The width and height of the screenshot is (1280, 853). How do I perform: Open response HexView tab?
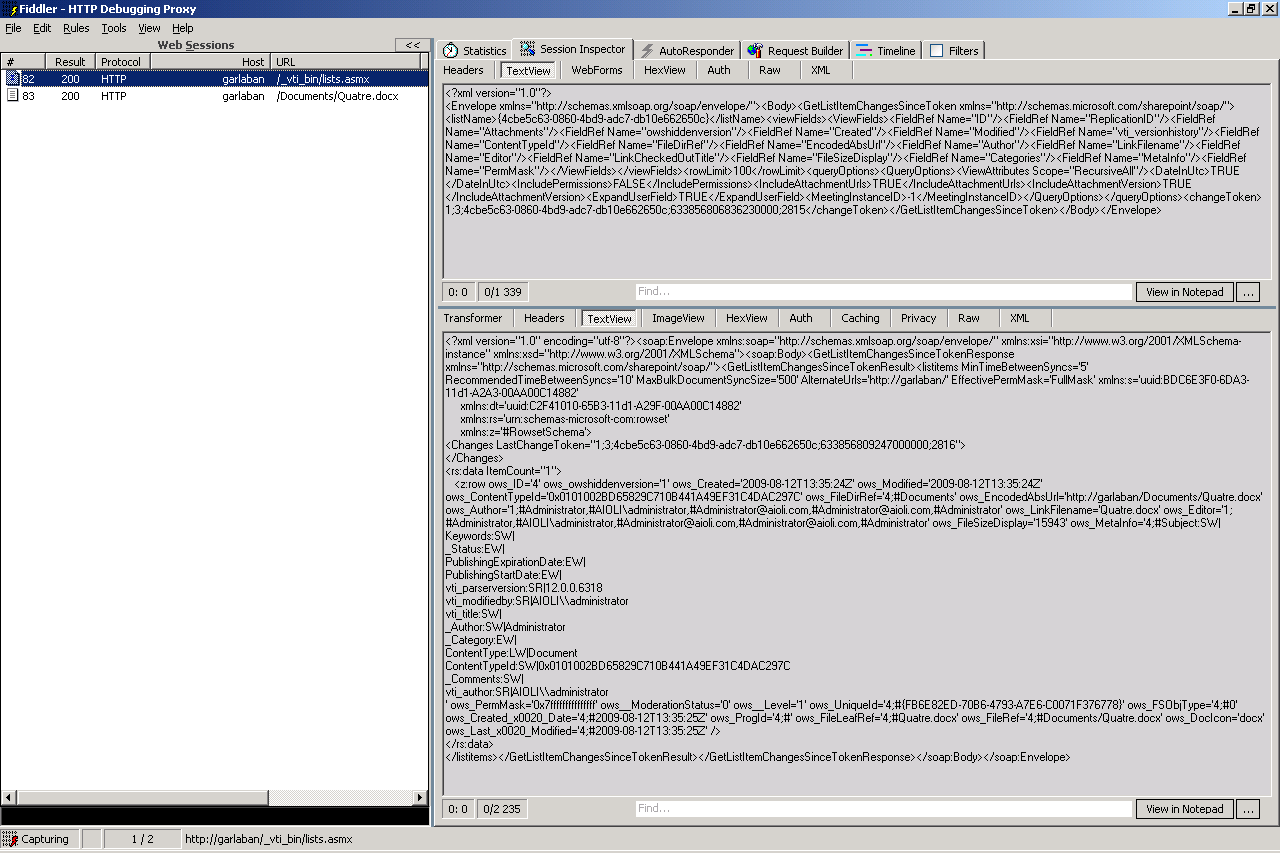pos(747,318)
